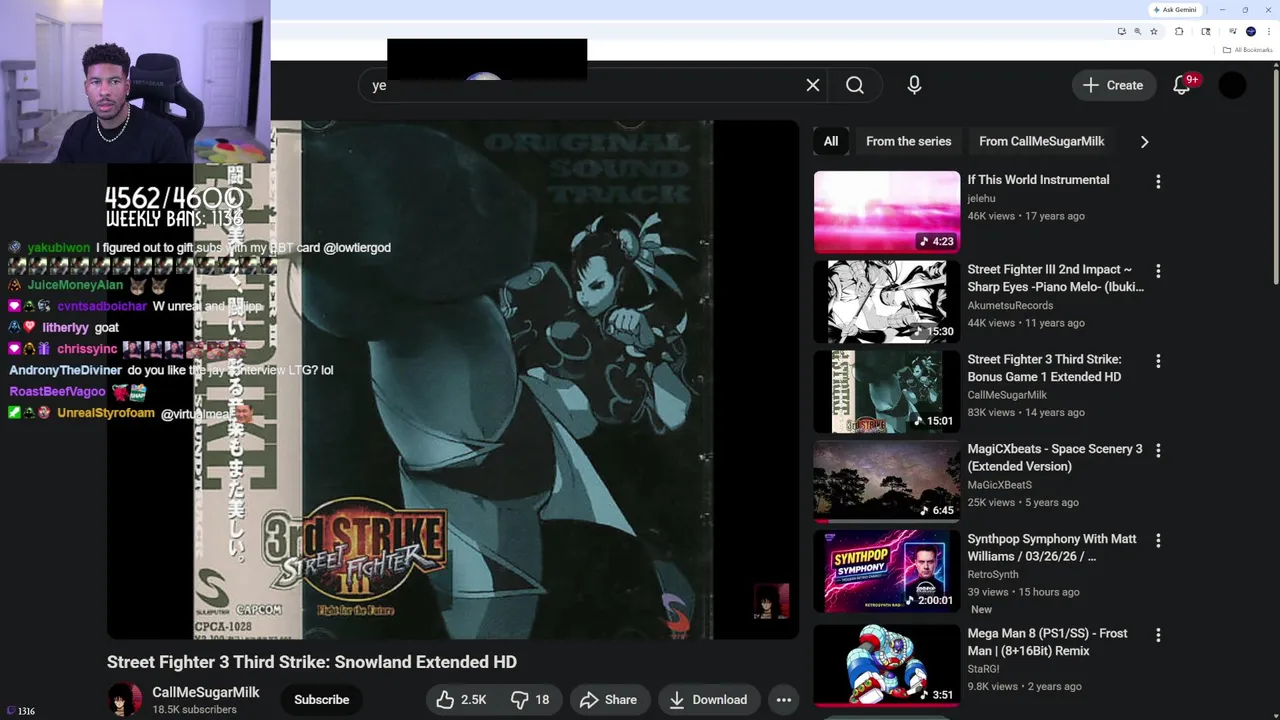Open options for If This World Instrumental
This screenshot has height=720, width=1280.
1158,182
